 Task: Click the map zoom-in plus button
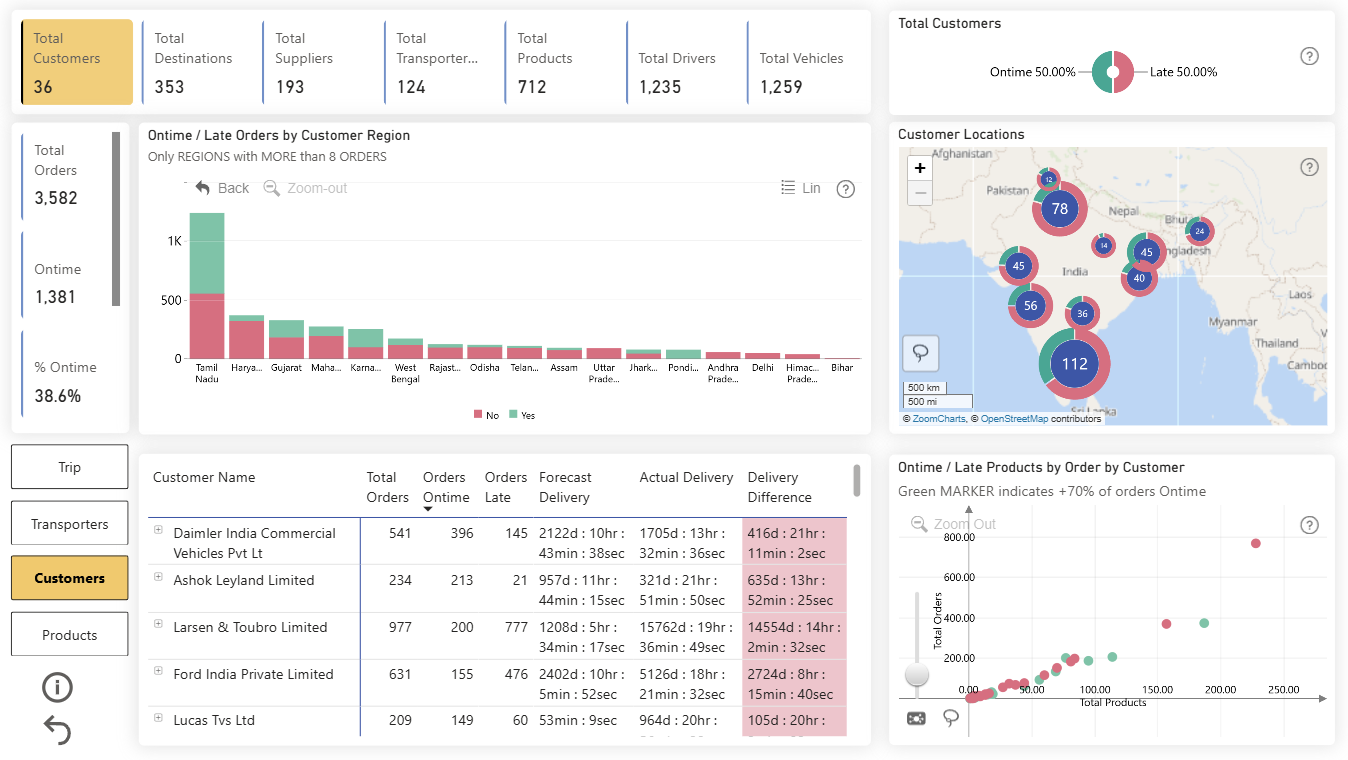point(920,168)
